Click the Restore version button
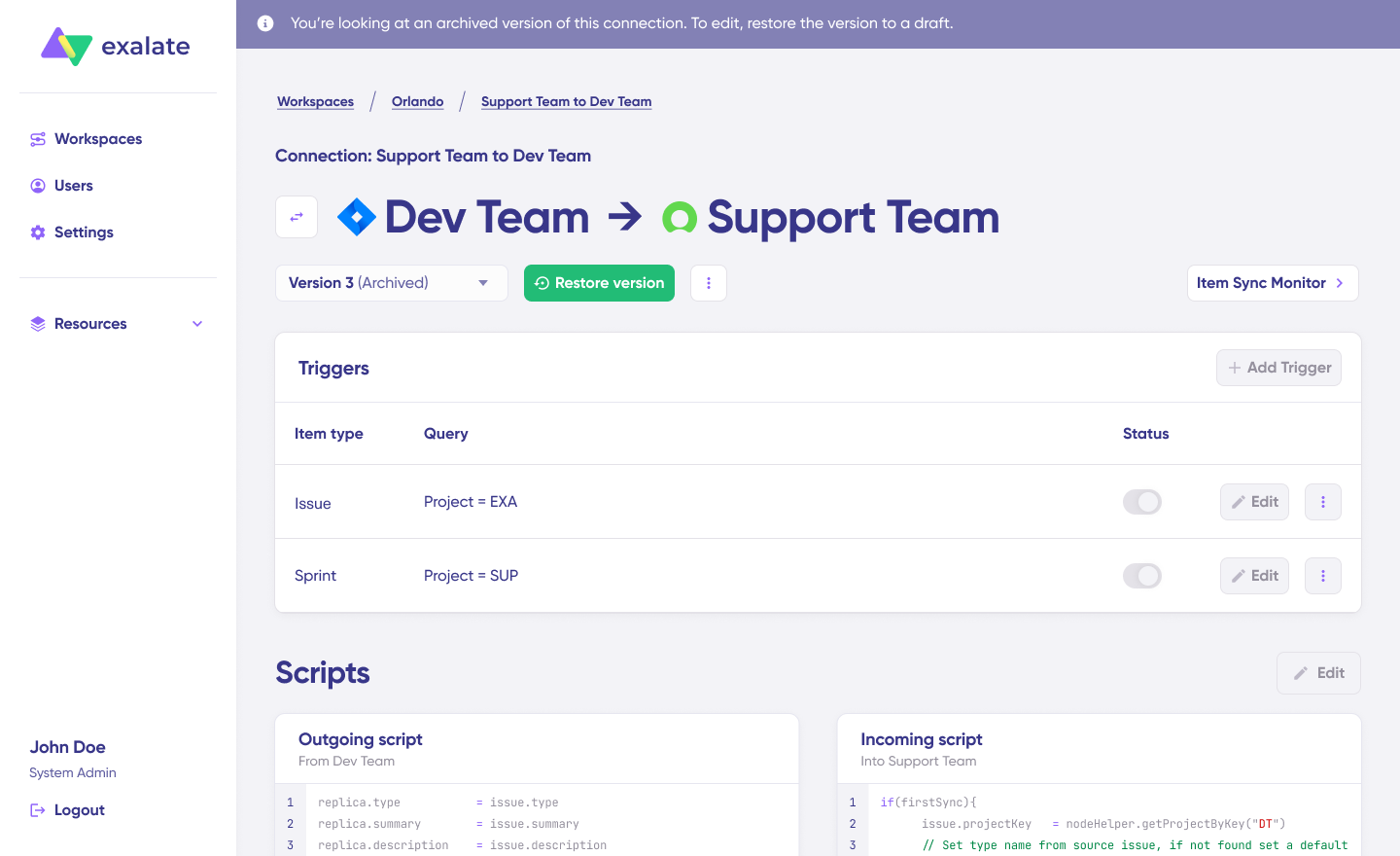 (x=599, y=283)
